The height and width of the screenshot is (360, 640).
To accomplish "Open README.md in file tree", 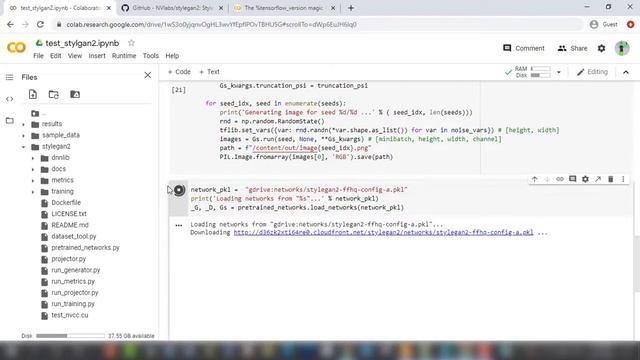I will pyautogui.click(x=70, y=225).
